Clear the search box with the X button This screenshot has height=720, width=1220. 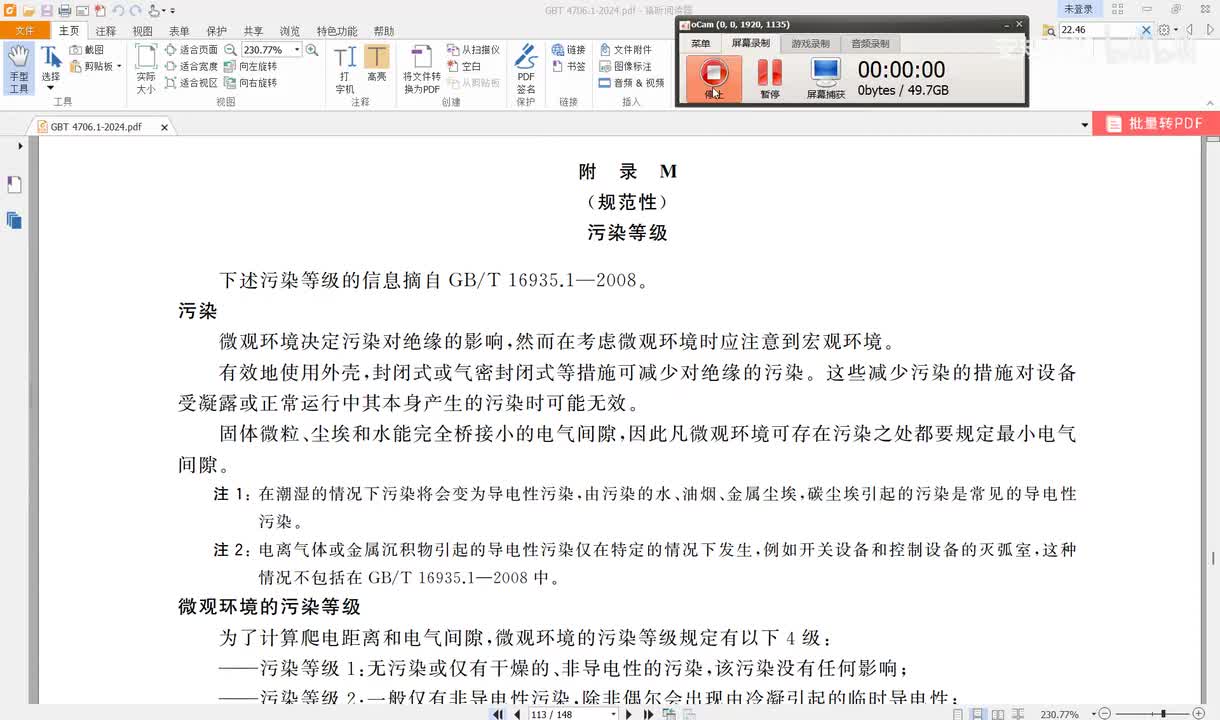(x=1146, y=30)
